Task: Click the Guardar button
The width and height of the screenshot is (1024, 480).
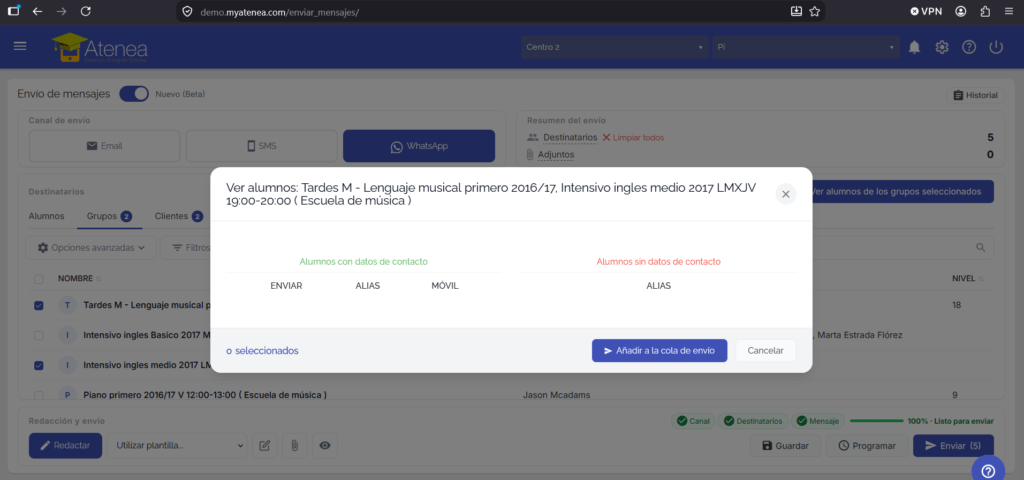Action: point(786,446)
